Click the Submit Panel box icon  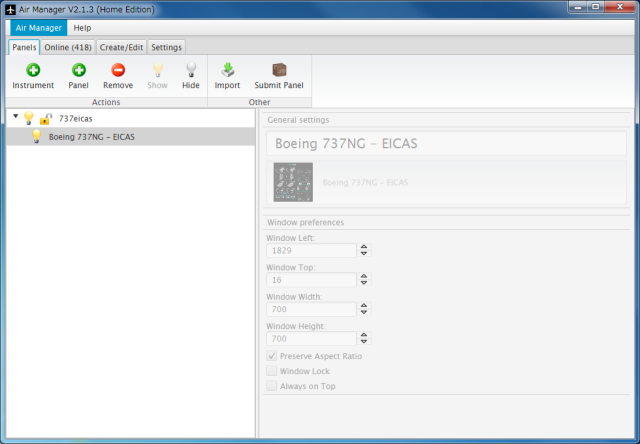coord(279,70)
